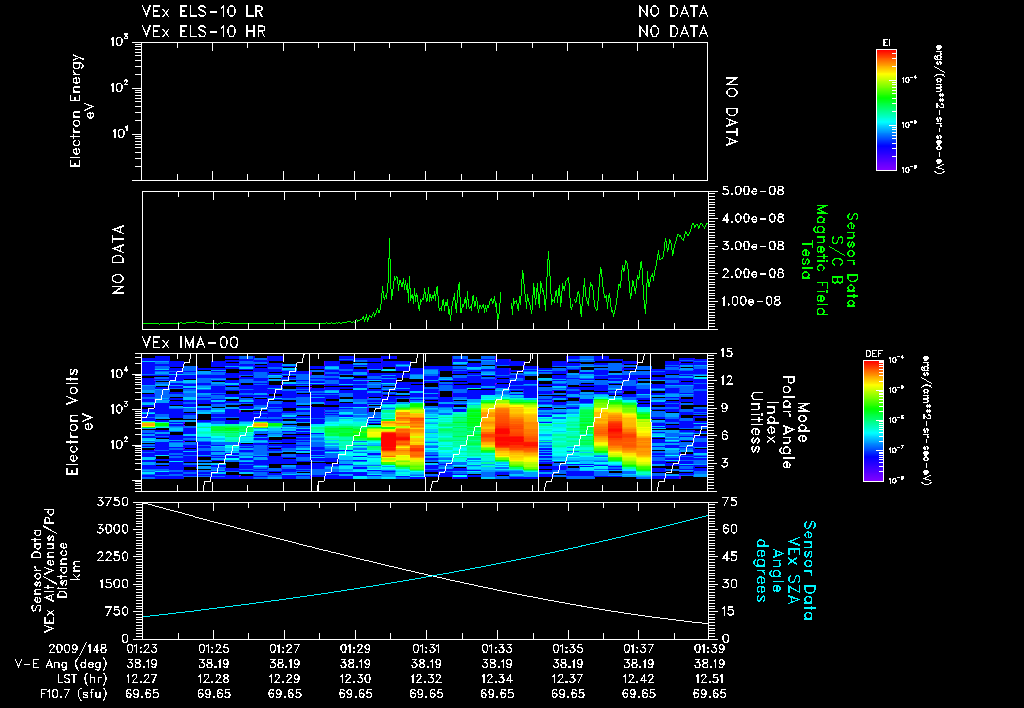
Task: Click the 01:37 time tick label
Action: click(639, 649)
